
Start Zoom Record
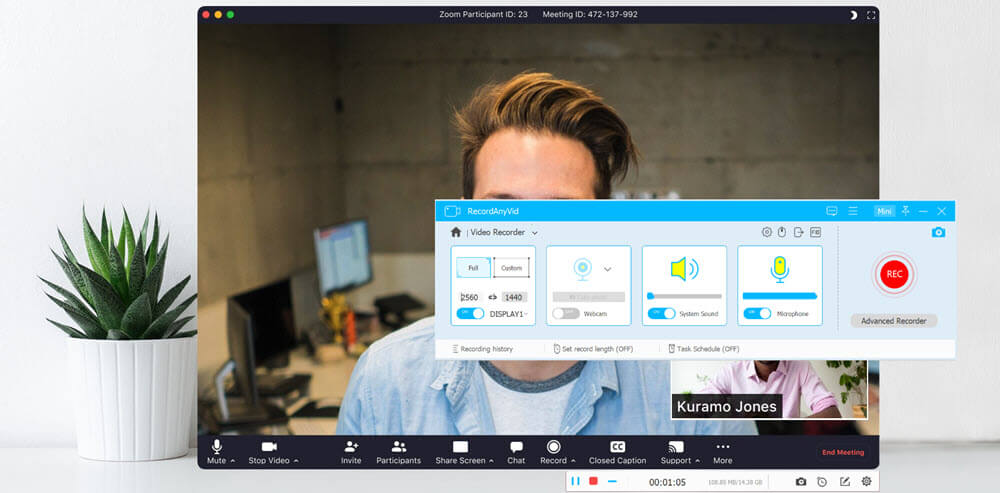pos(553,452)
